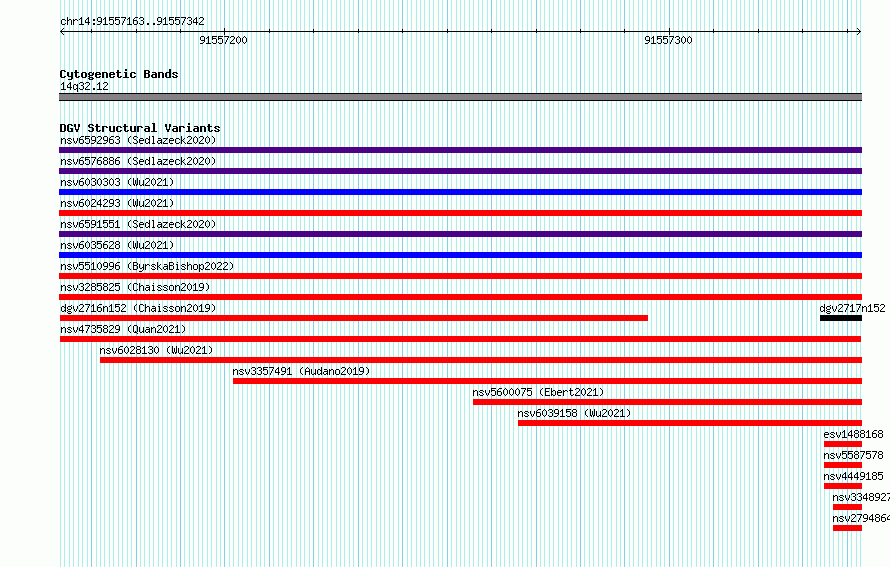Select the purple bar under nsv6591551

coord(460,234)
